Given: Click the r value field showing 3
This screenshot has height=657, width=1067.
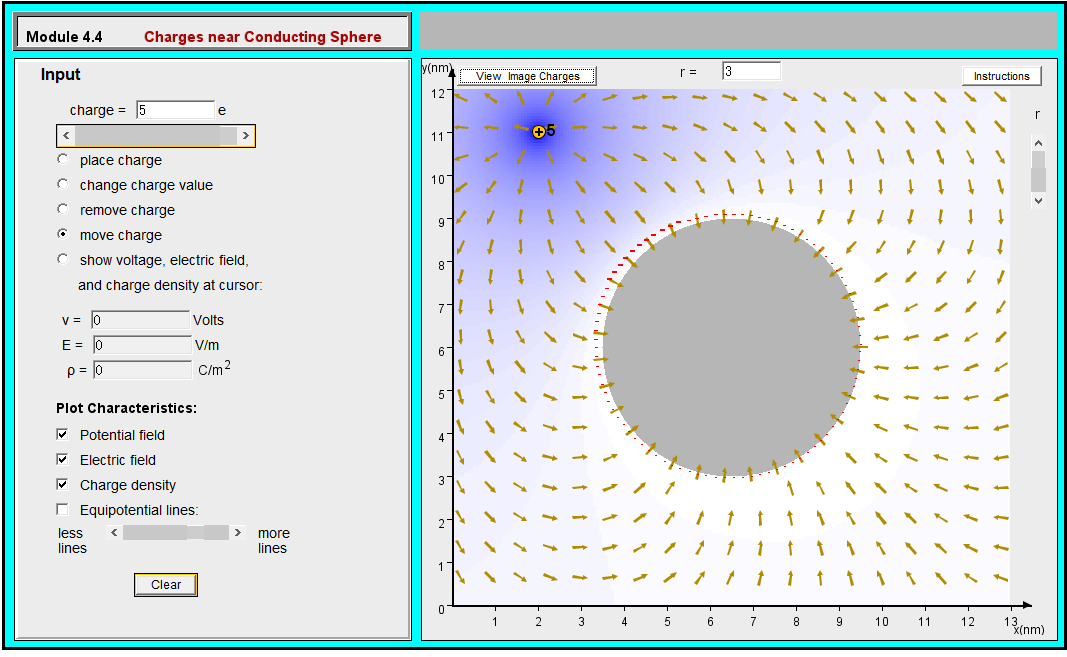Looking at the screenshot, I should click(x=751, y=70).
